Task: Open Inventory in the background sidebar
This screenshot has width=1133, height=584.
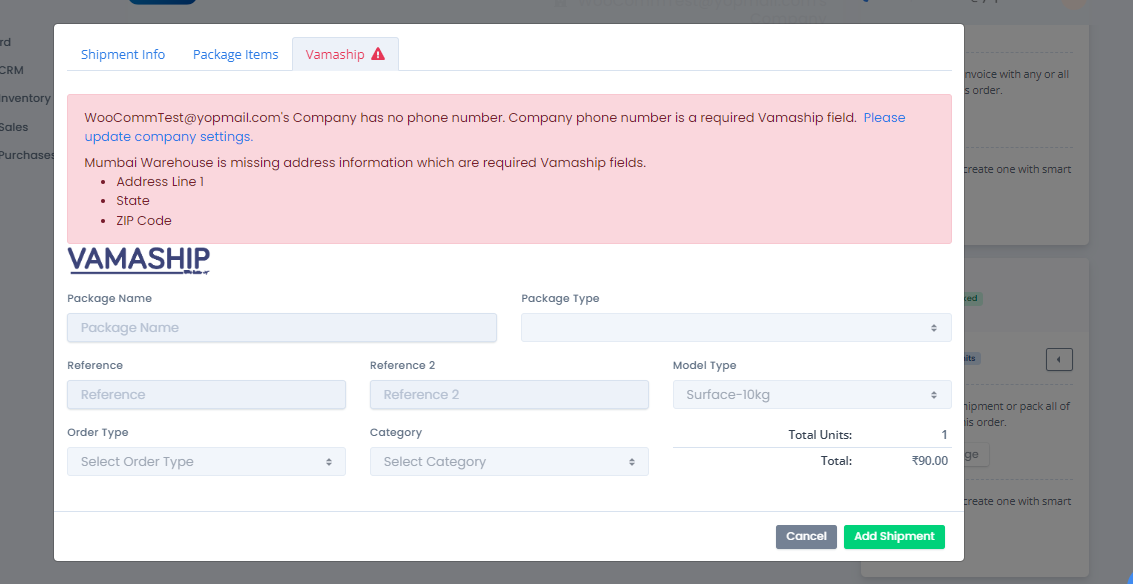Action: (25, 98)
